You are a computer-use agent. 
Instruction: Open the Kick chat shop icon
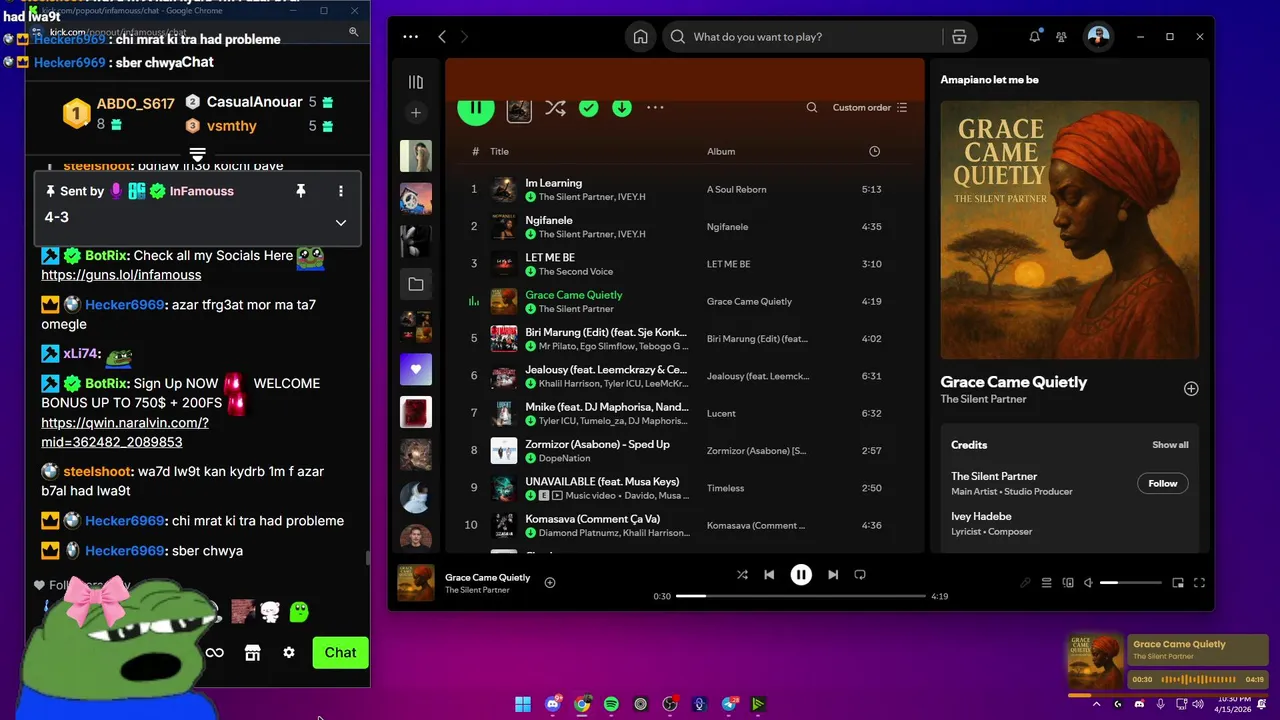[x=252, y=653]
